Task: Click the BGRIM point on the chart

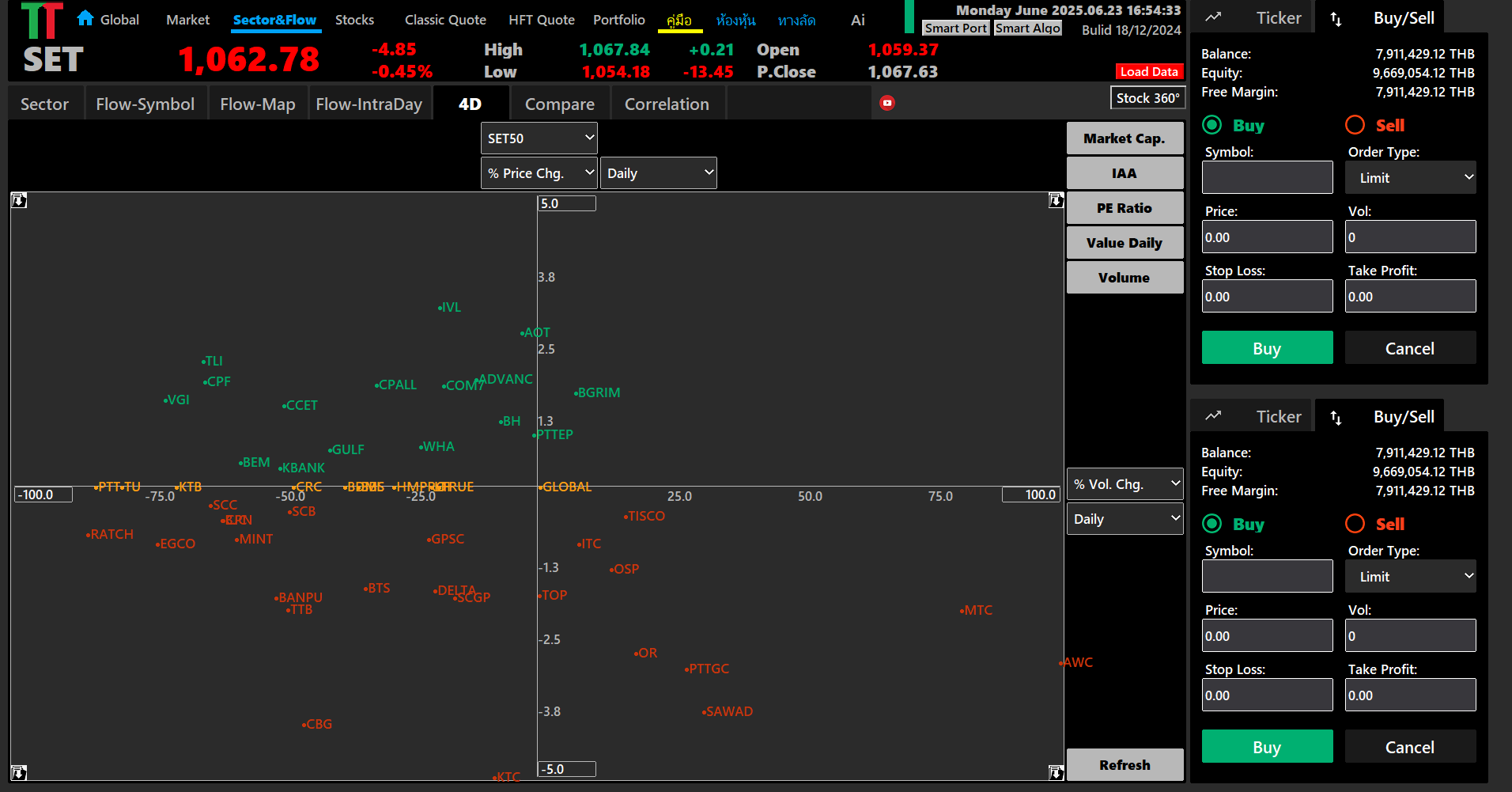Action: (597, 392)
